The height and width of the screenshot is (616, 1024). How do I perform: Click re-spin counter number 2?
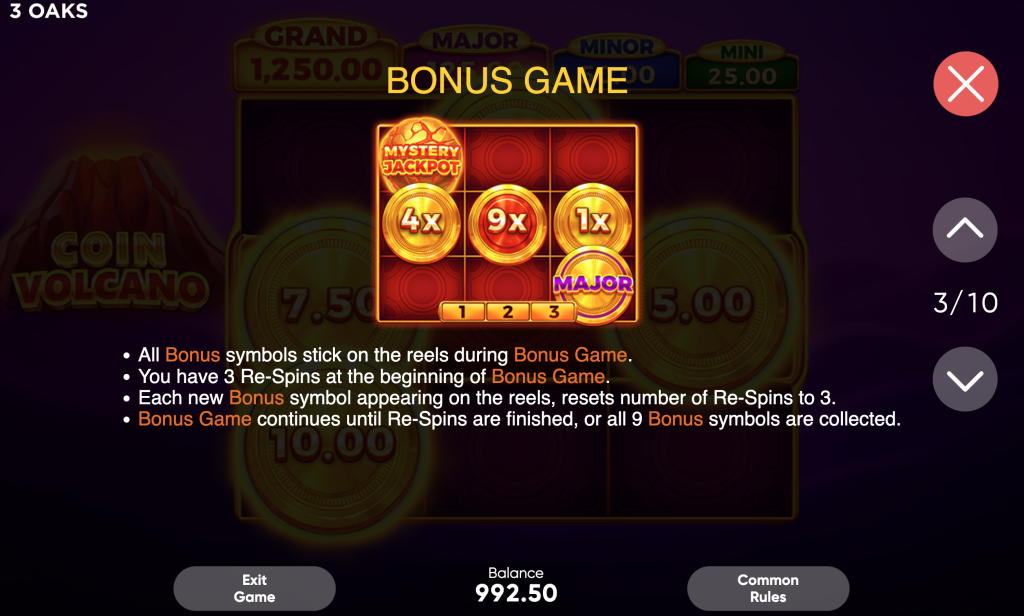click(507, 312)
